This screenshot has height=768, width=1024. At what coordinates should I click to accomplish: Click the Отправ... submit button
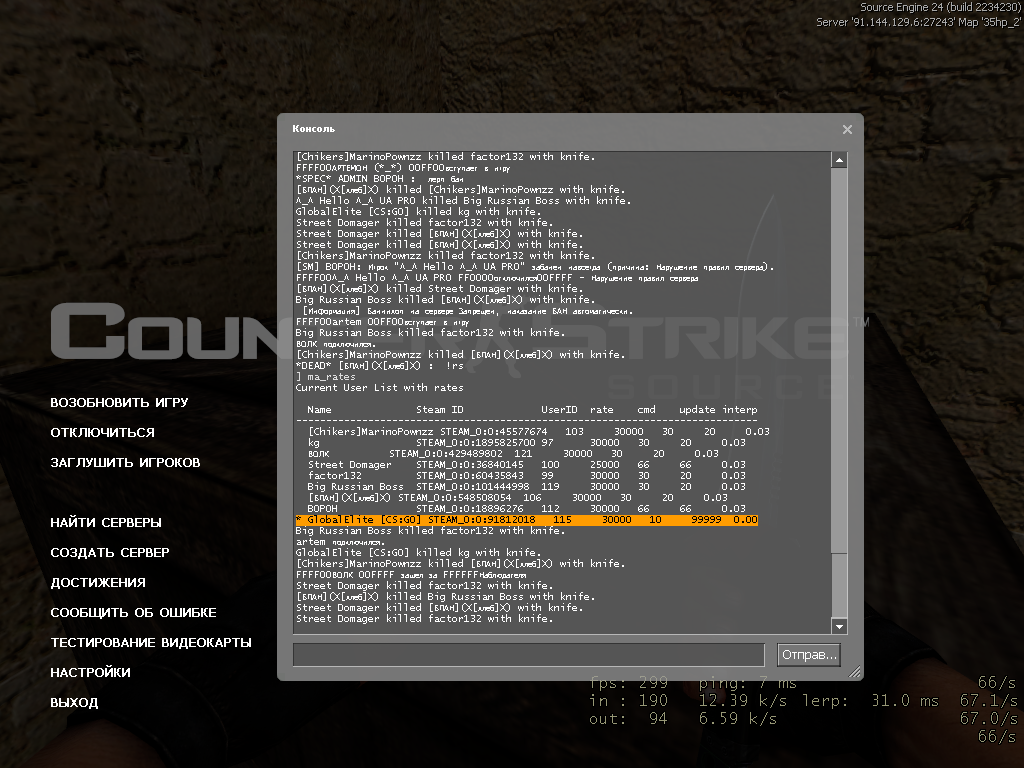[x=808, y=654]
